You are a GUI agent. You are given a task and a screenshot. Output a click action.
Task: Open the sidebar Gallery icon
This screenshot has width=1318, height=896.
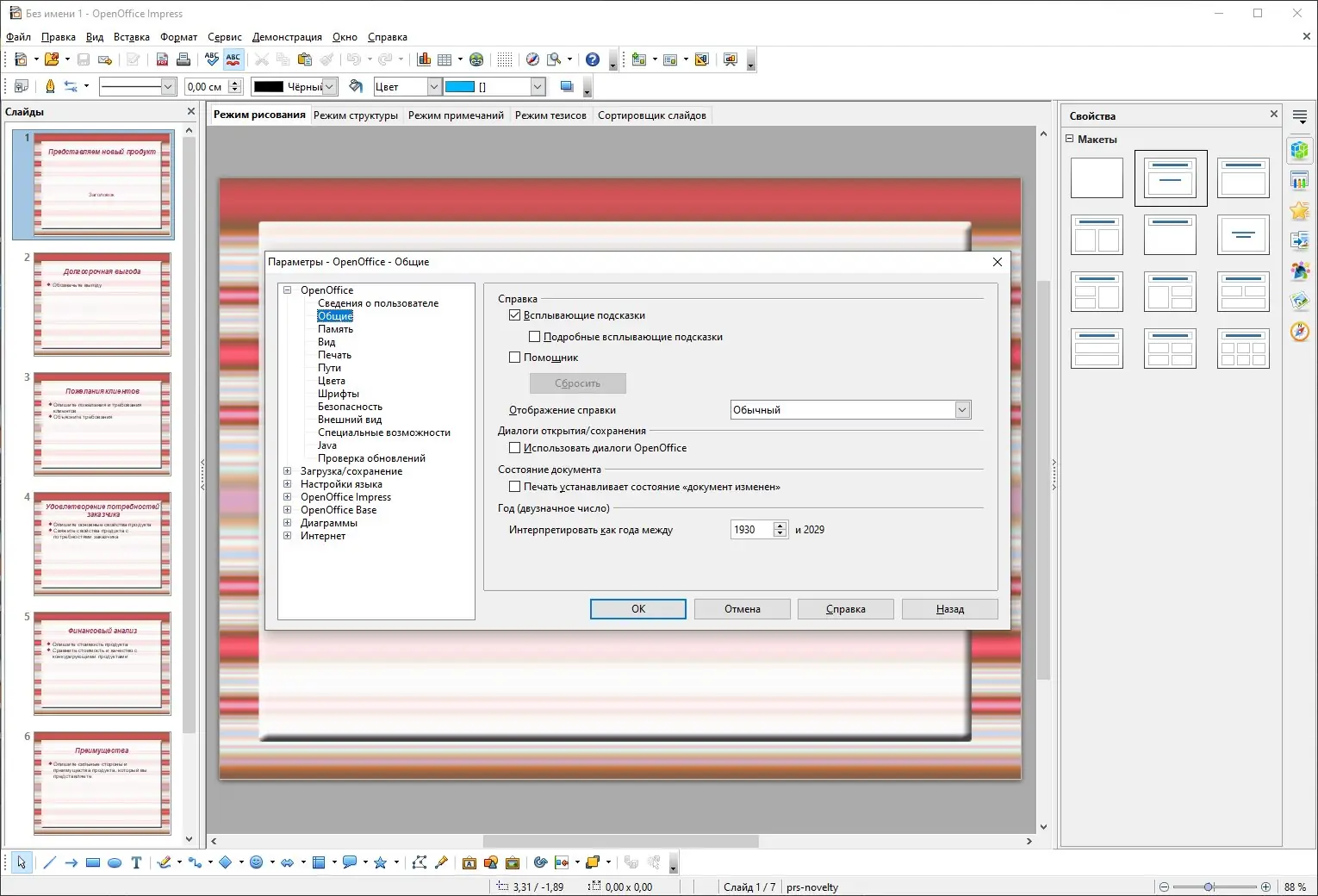tap(1299, 301)
